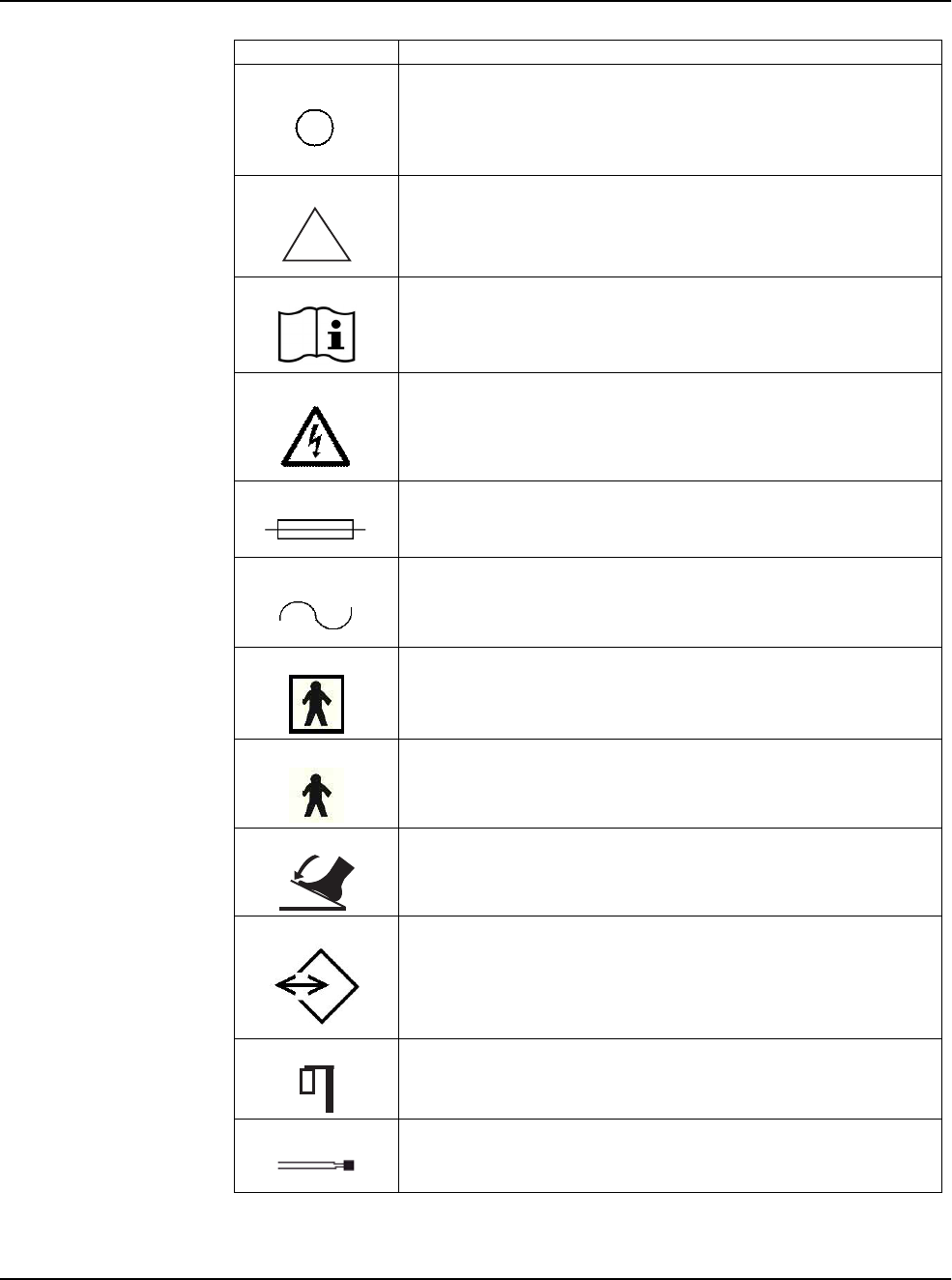Image resolution: width=952 pixels, height=1280 pixels.
Task: Select the empty triangle caution symbol
Action: (x=317, y=234)
